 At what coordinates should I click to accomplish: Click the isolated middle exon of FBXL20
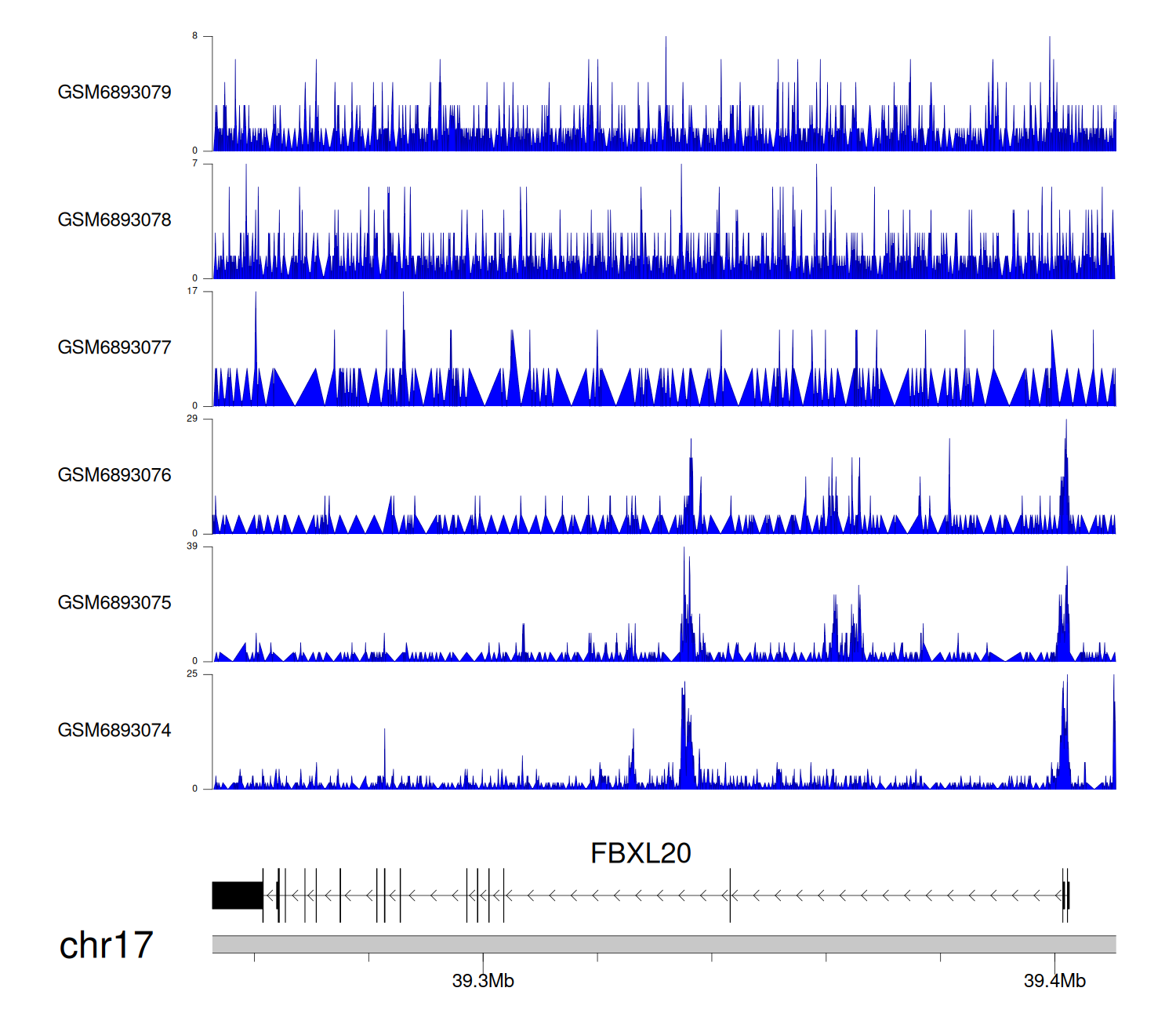(x=730, y=895)
